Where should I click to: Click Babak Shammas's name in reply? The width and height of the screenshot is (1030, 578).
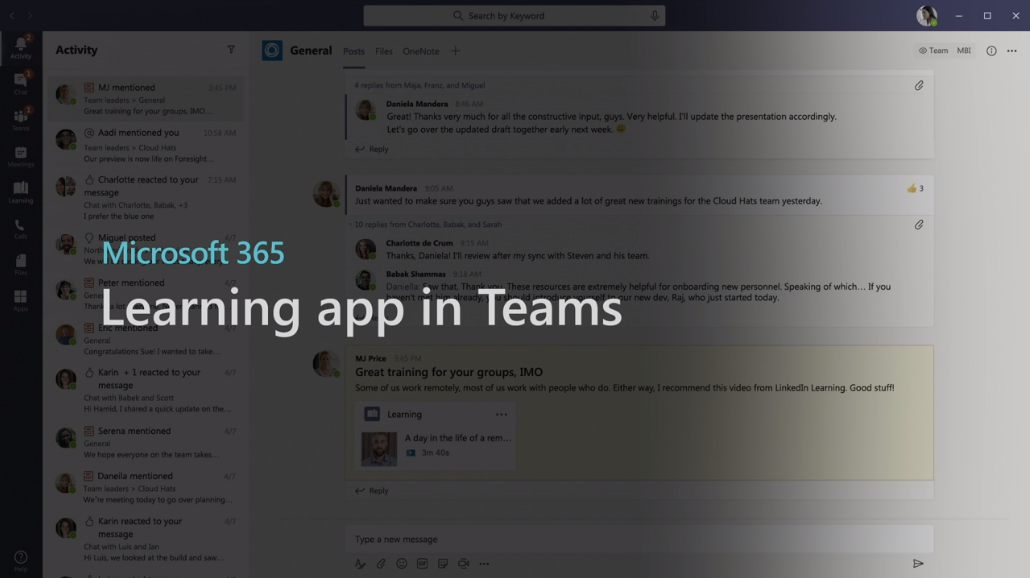pos(415,274)
